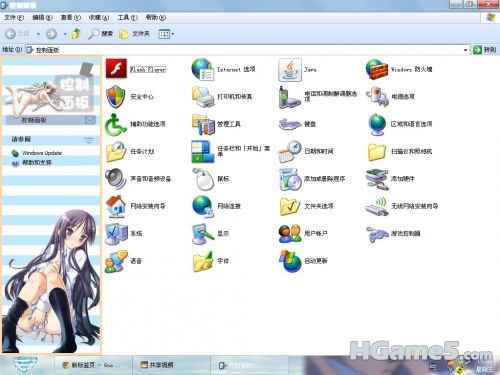Open Automatic Updates icon
The image size is (500, 375).
(x=290, y=261)
